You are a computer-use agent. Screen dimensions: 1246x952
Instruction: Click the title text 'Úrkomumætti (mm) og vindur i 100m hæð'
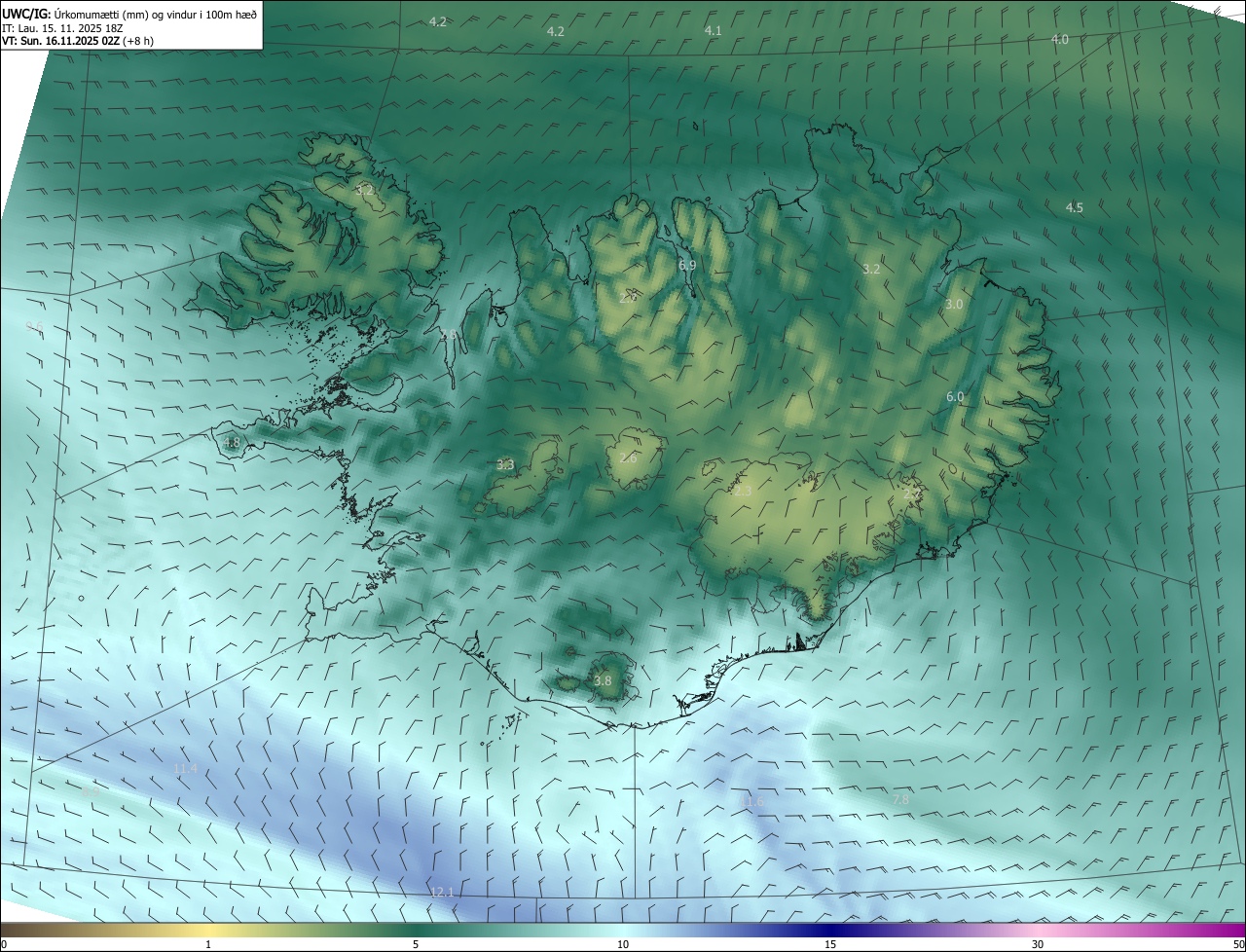pos(156,14)
